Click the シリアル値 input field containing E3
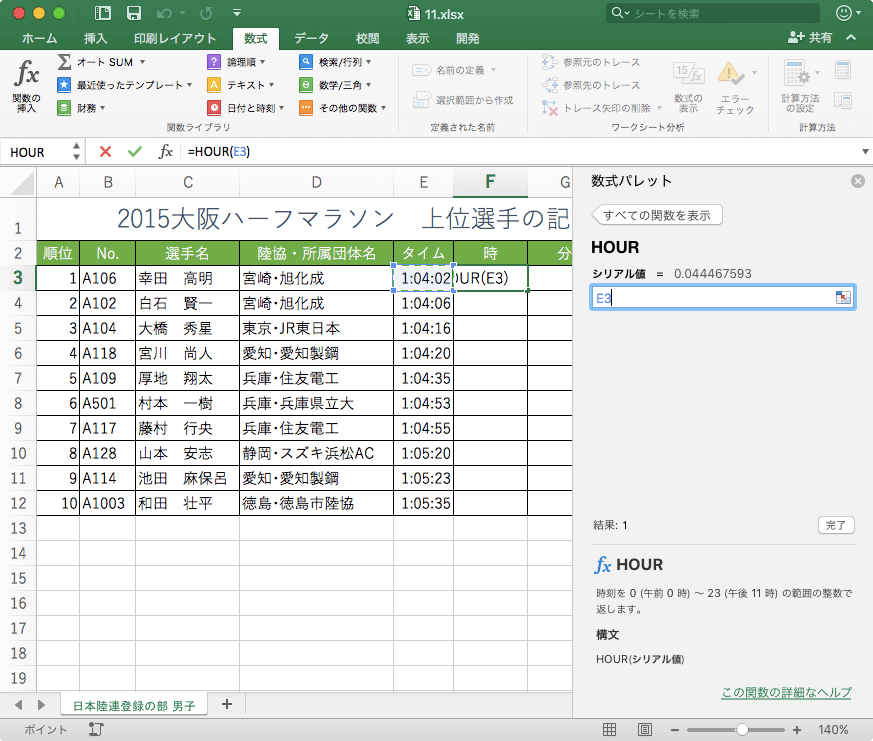The image size is (873, 741). click(712, 298)
